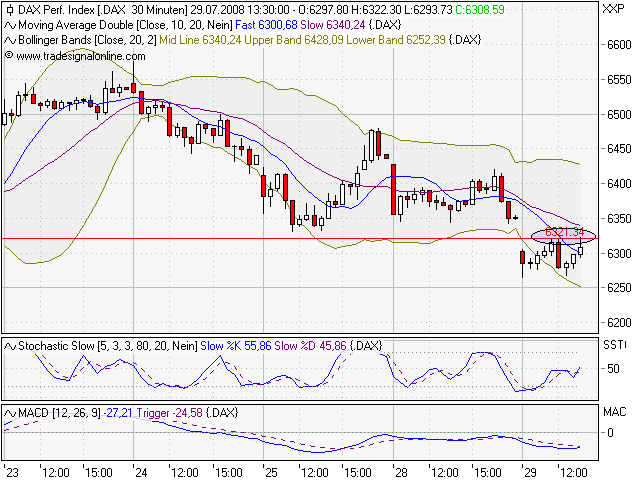Click the Mid Line 6340,24 value
The image size is (640, 480).
pos(200,40)
